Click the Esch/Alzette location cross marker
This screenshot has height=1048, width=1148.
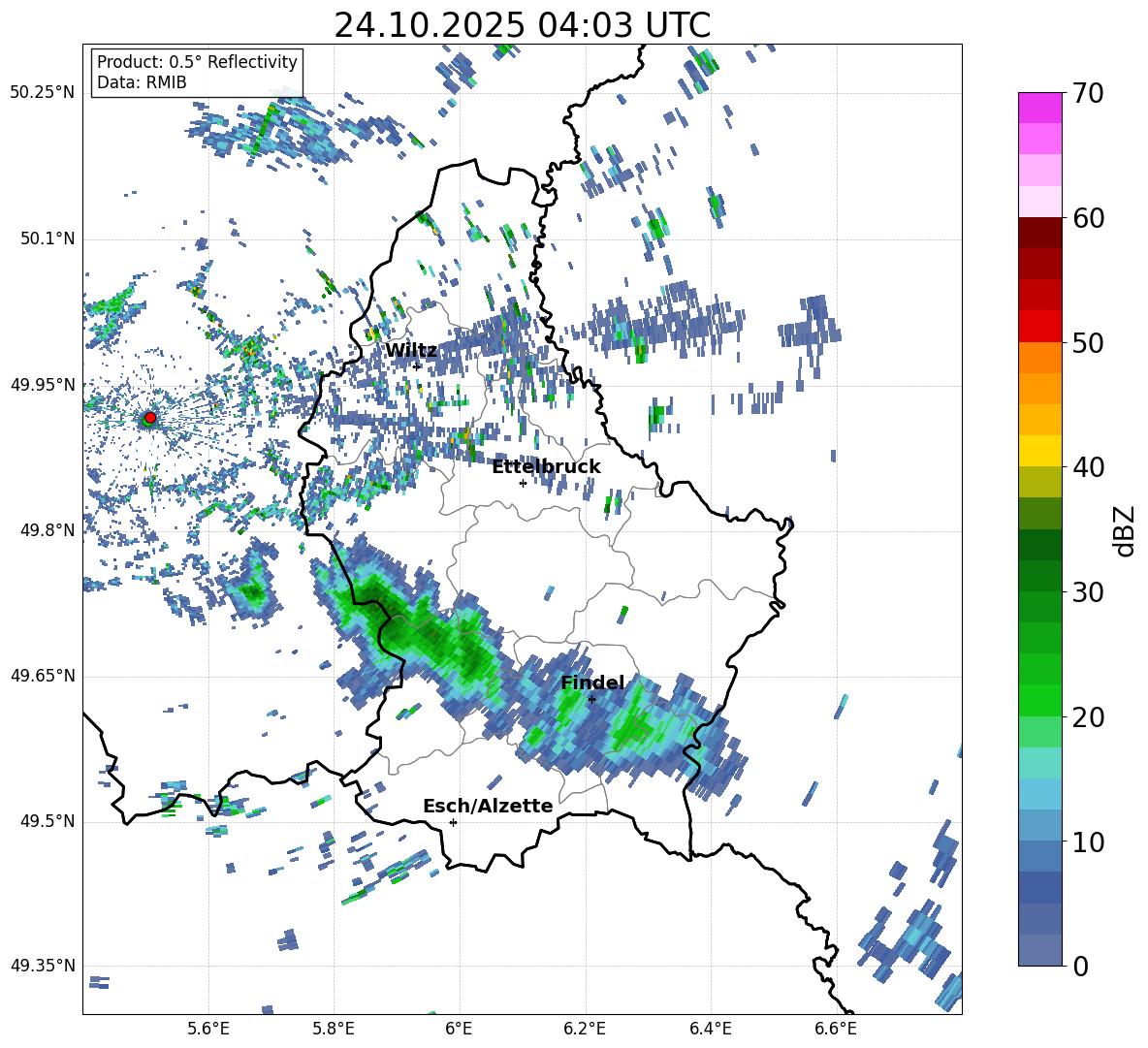453,822
